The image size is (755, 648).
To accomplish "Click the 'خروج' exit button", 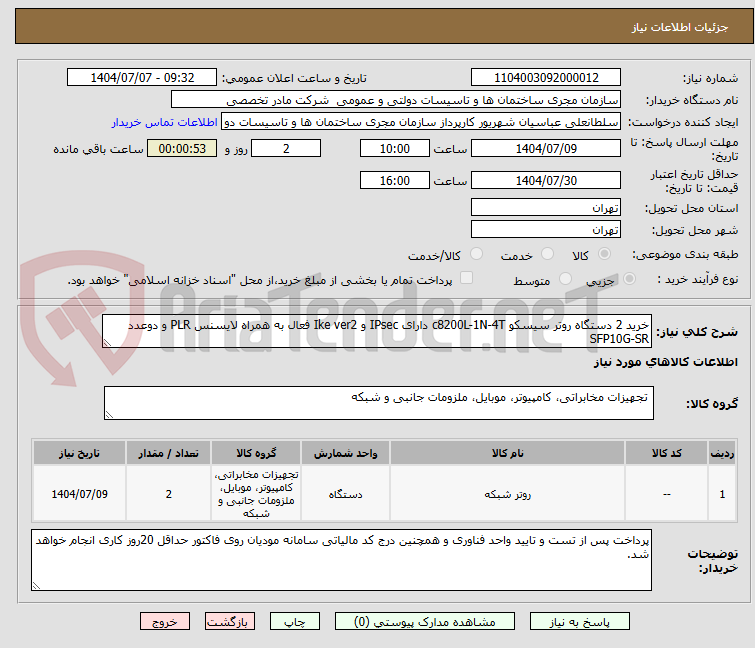I will (165, 621).
